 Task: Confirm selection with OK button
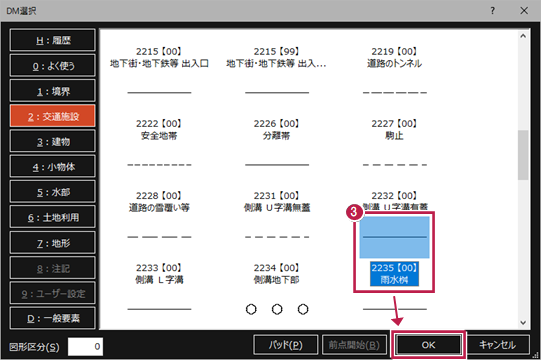point(428,345)
